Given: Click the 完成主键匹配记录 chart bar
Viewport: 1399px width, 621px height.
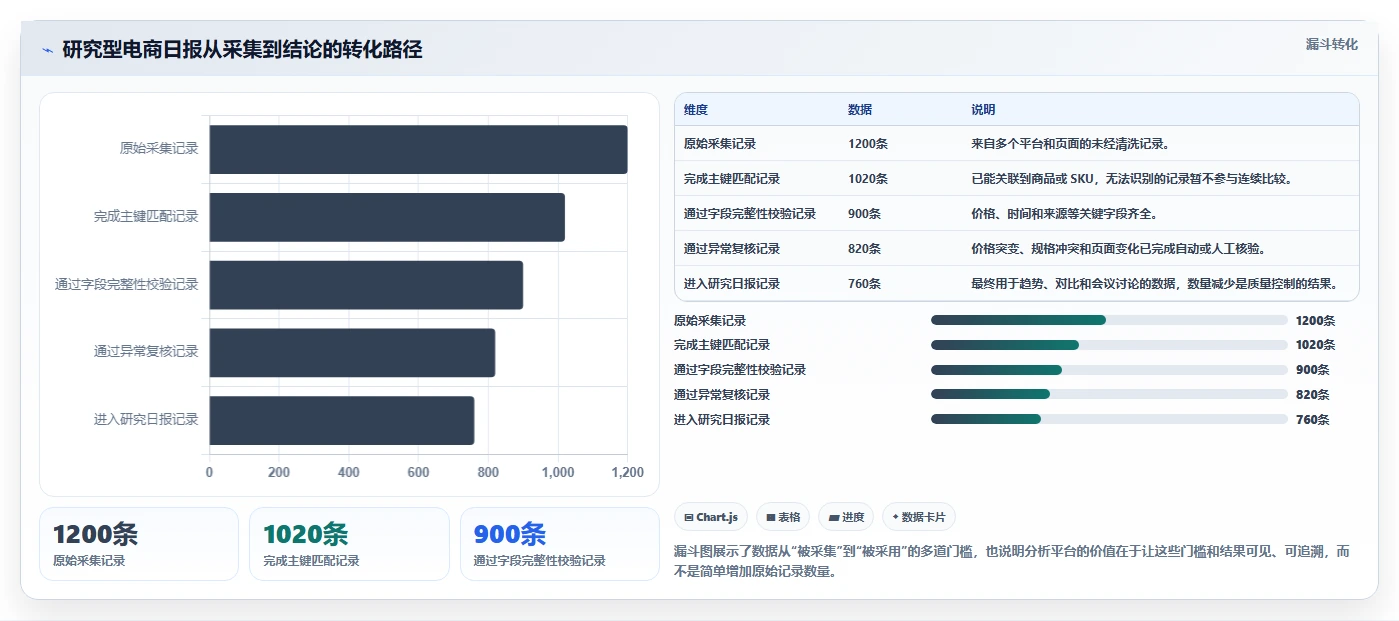Looking at the screenshot, I should [387, 217].
